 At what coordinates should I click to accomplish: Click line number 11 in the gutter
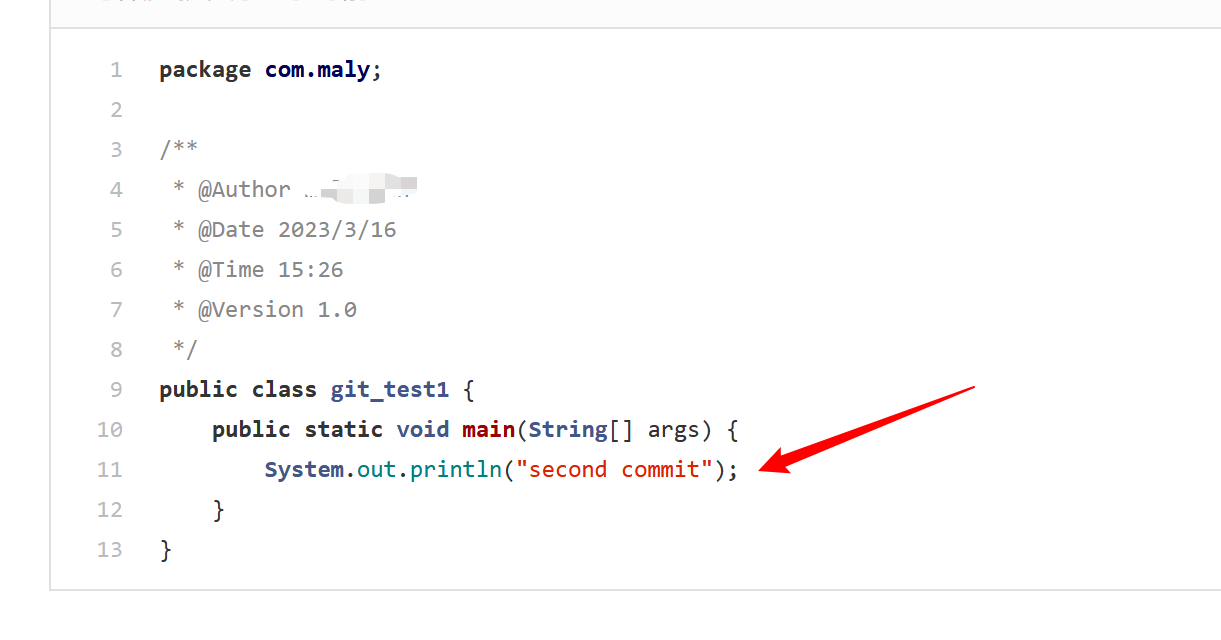tap(110, 470)
